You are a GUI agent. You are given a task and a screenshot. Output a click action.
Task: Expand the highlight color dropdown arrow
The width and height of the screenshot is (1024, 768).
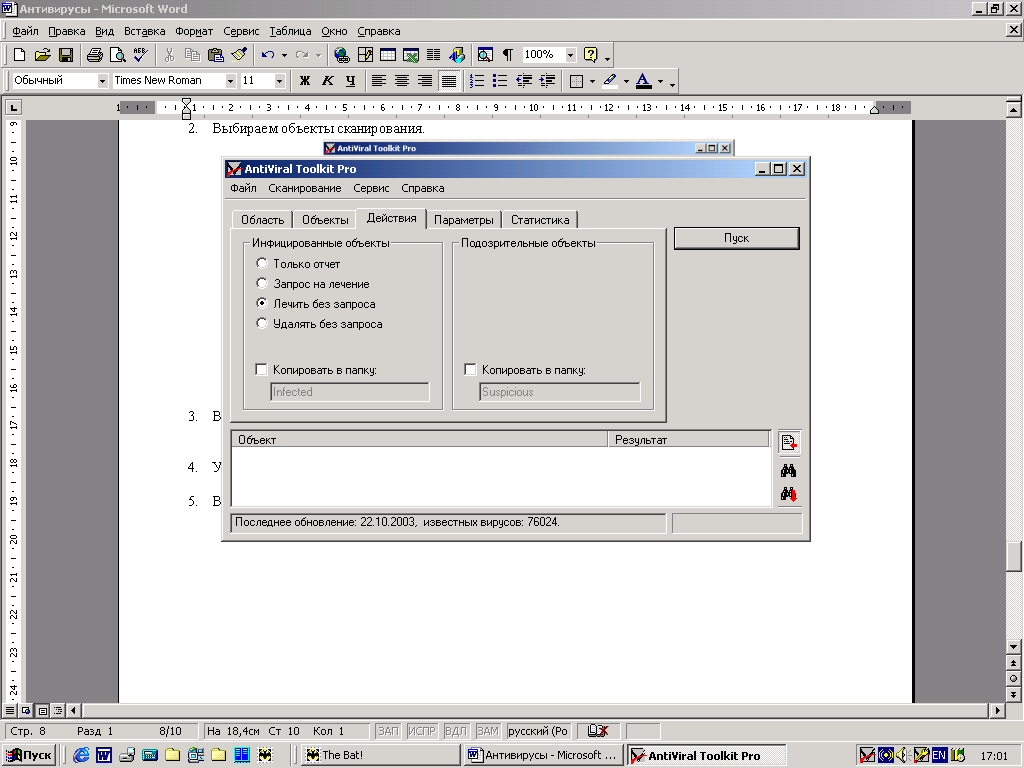click(626, 81)
